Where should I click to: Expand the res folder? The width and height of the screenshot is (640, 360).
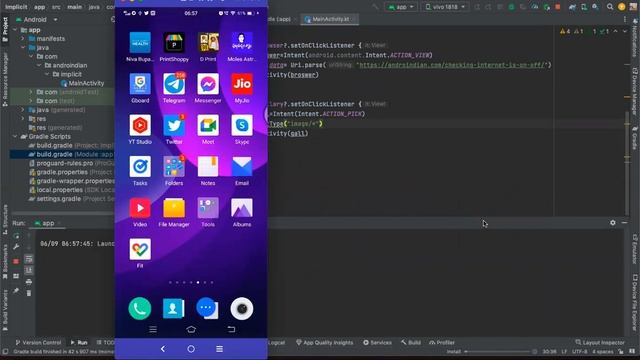(23, 119)
